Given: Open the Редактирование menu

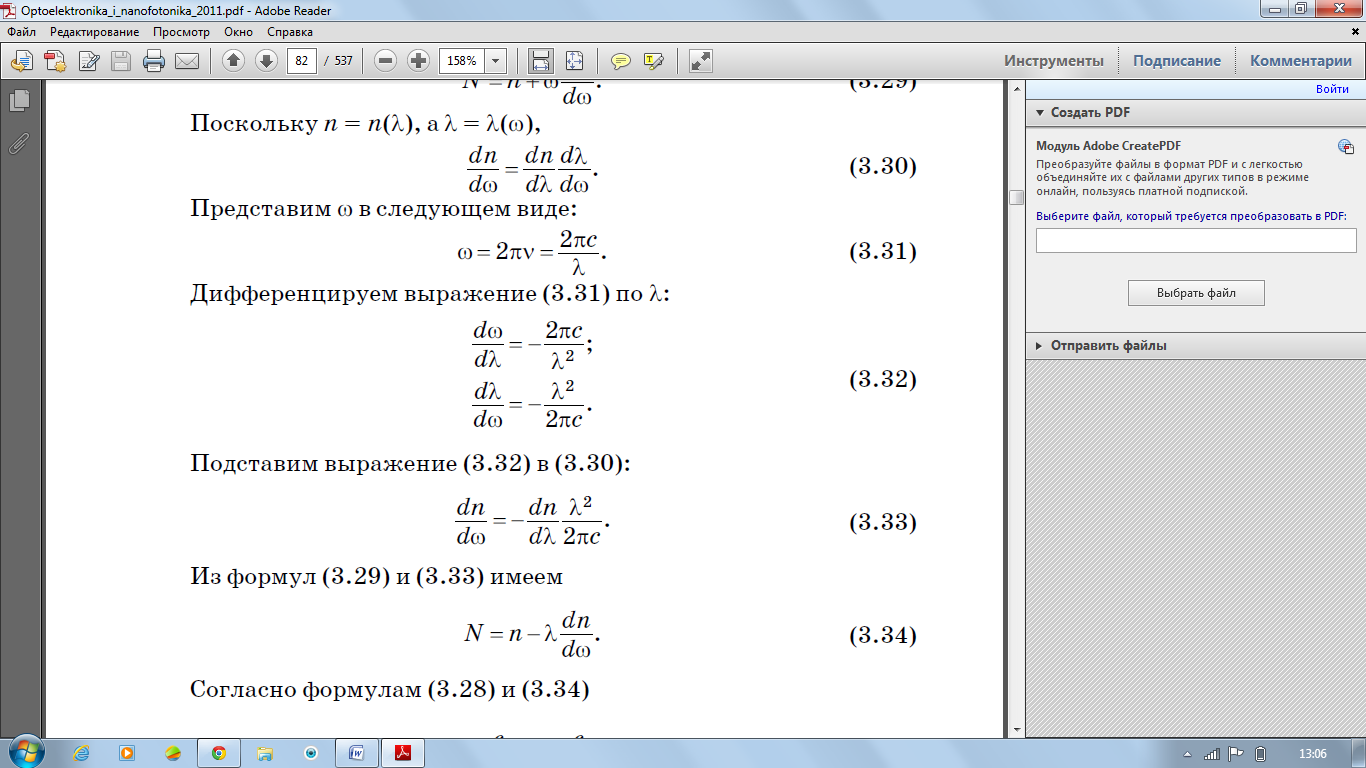Looking at the screenshot, I should [95, 31].
